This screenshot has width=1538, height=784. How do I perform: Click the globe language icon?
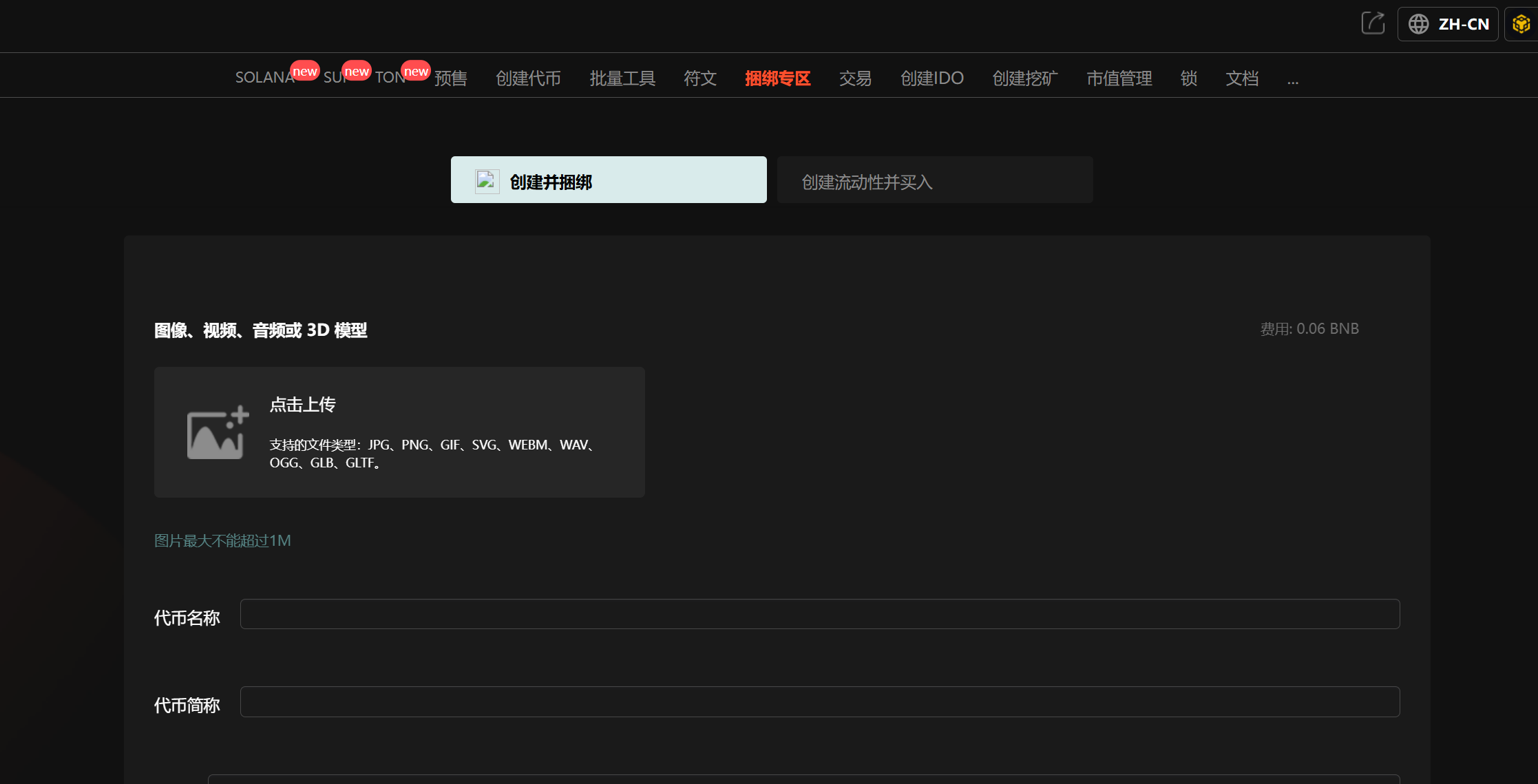pos(1418,24)
